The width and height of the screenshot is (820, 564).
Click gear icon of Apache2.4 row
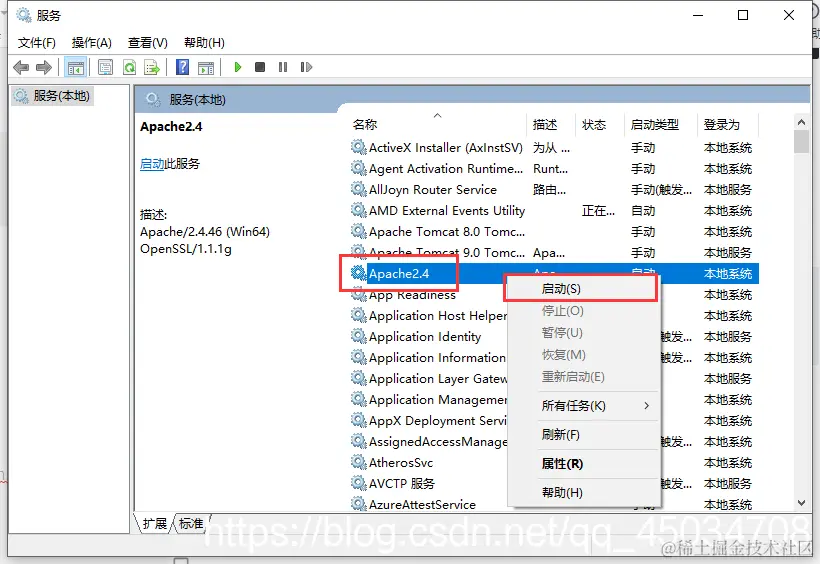tap(358, 273)
